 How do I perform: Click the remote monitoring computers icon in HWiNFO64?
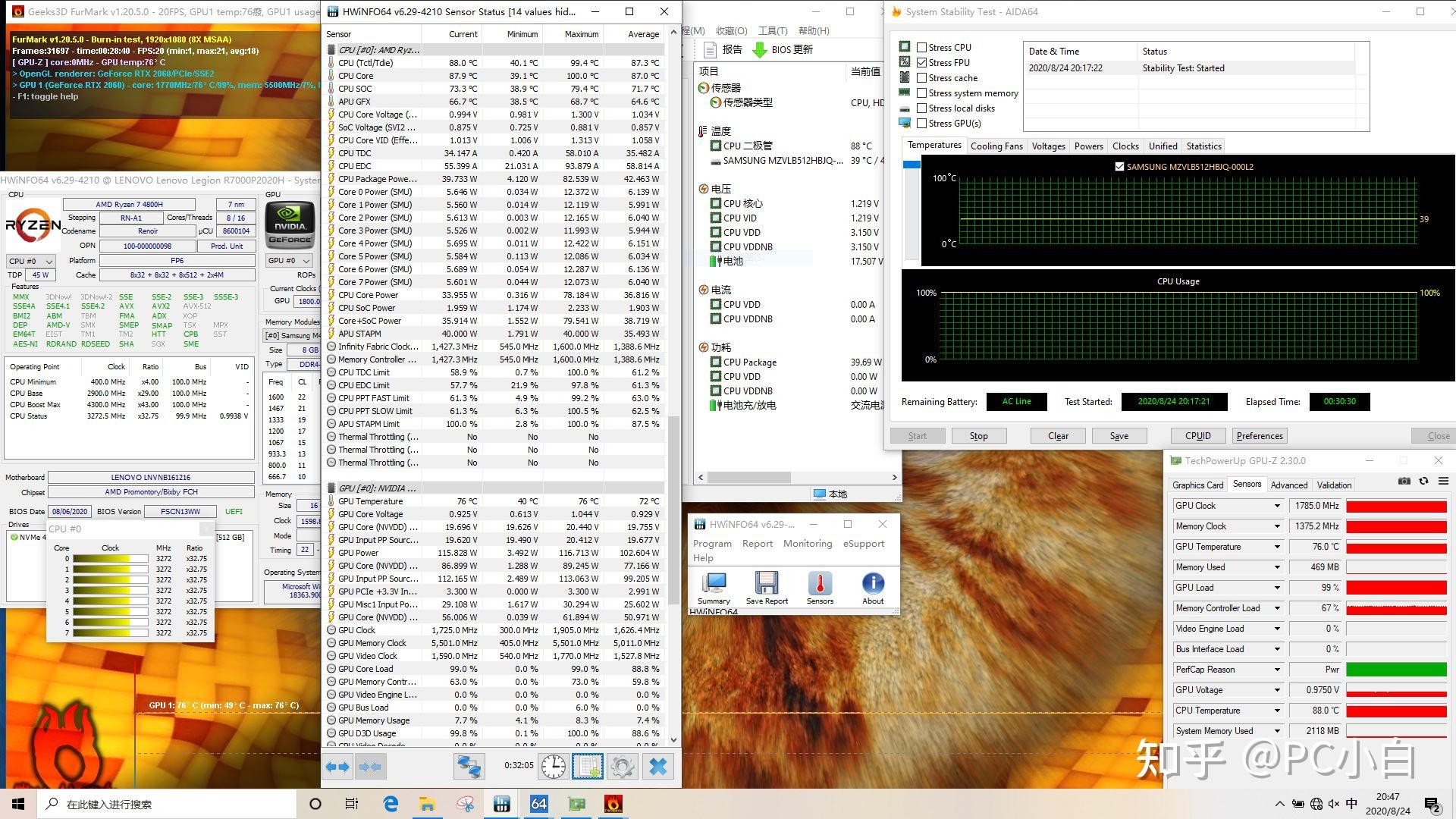click(x=469, y=767)
